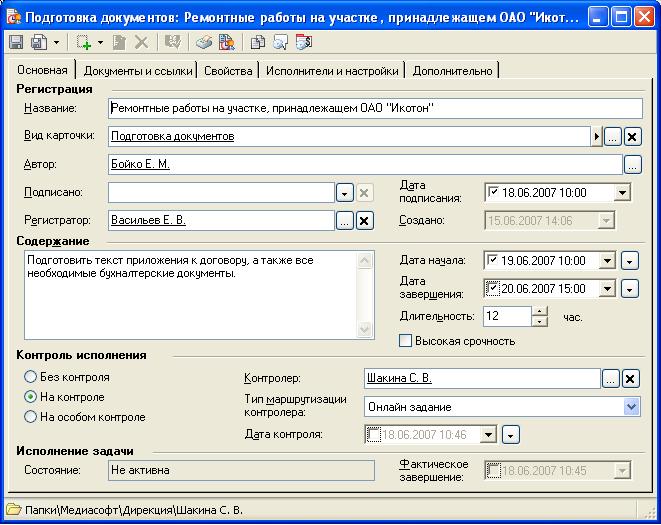661x525 pixels.
Task: Toggle the Дата контроля checkbox
Action: coord(373,434)
